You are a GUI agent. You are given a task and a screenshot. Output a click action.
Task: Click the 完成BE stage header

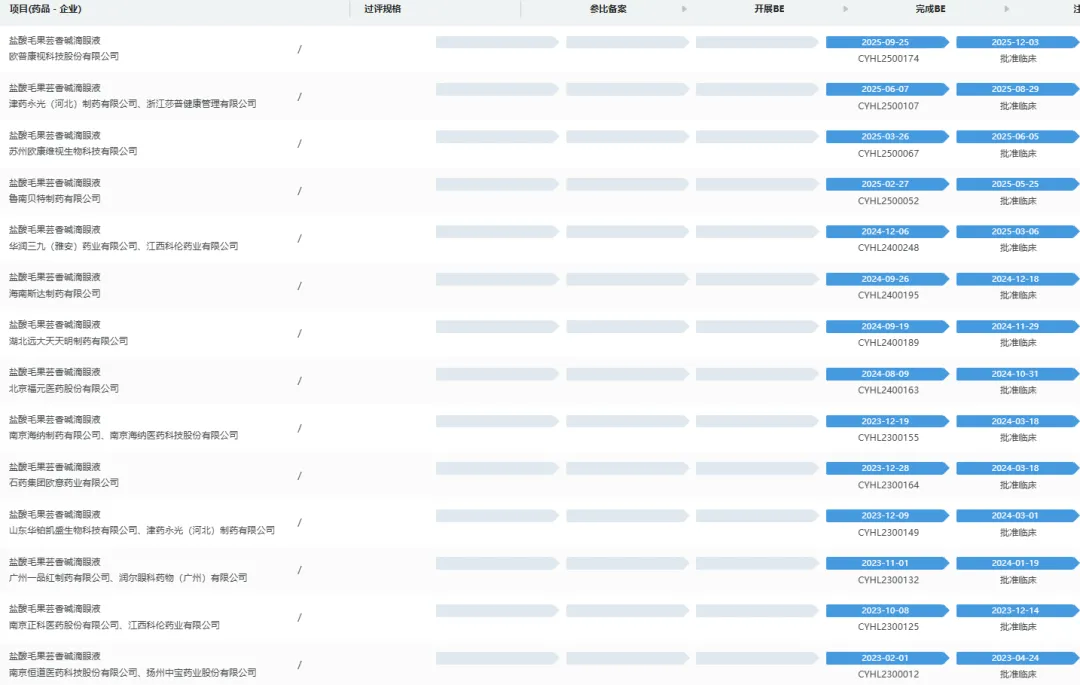(x=930, y=9)
